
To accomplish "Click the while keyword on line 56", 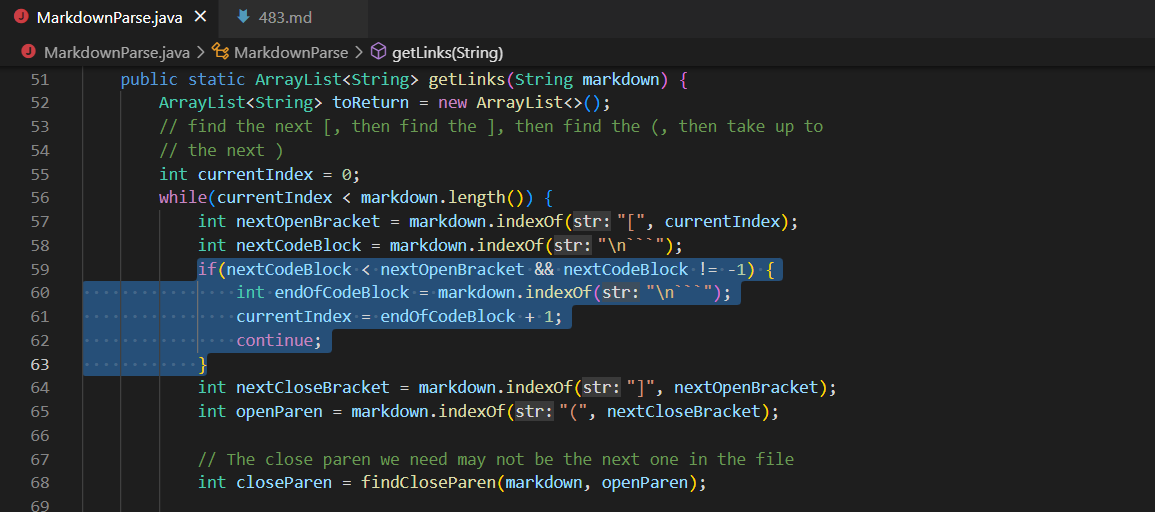I will click(182, 198).
